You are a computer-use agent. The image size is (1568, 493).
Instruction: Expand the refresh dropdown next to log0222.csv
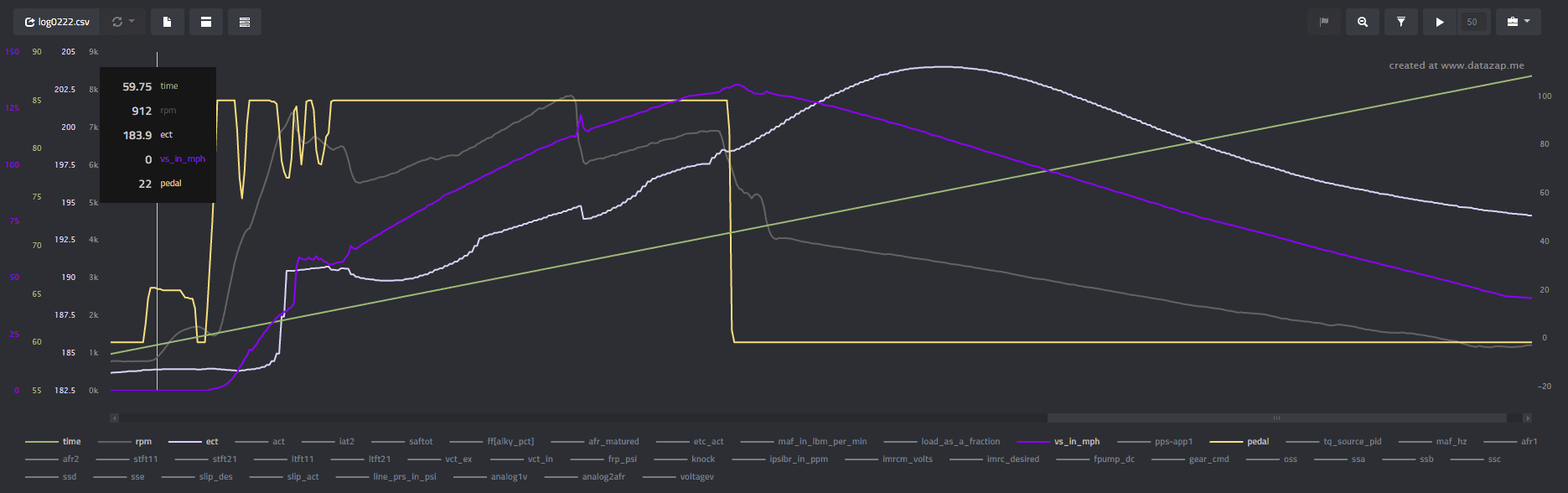123,22
